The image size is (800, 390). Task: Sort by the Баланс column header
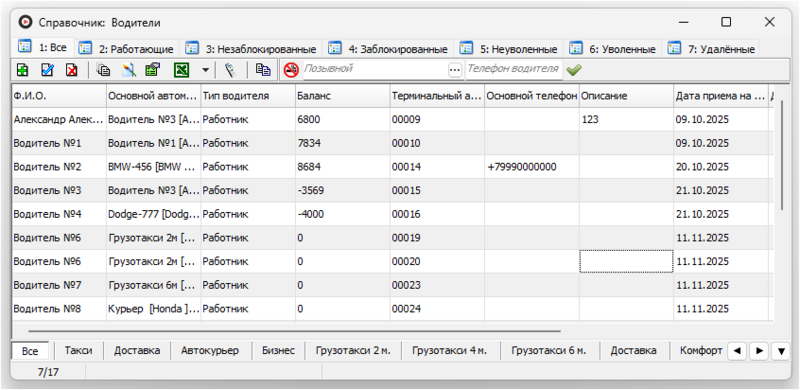tap(342, 96)
